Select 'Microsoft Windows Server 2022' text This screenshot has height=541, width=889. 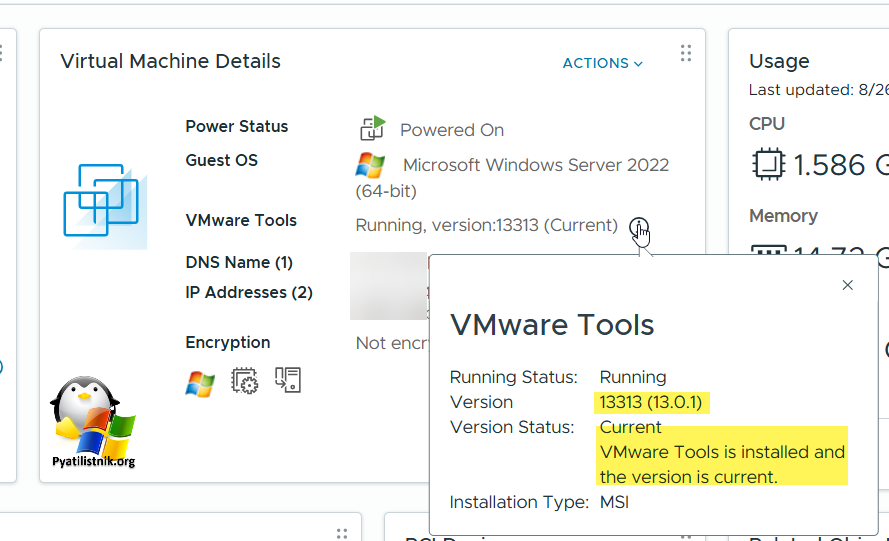click(536, 165)
